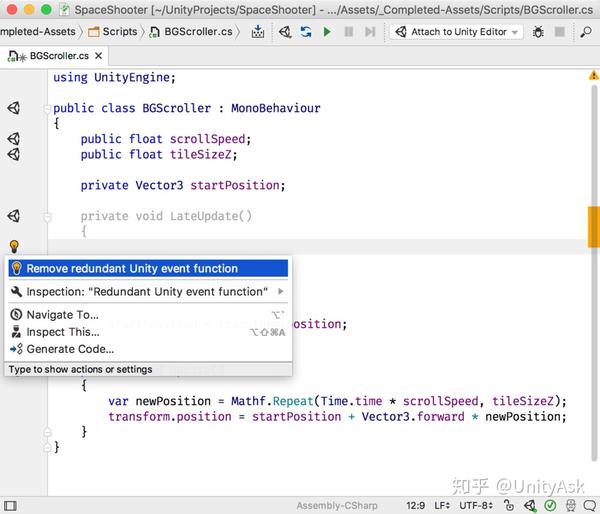The image size is (600, 514).
Task: Click the method end fold marker
Action: tap(47, 432)
